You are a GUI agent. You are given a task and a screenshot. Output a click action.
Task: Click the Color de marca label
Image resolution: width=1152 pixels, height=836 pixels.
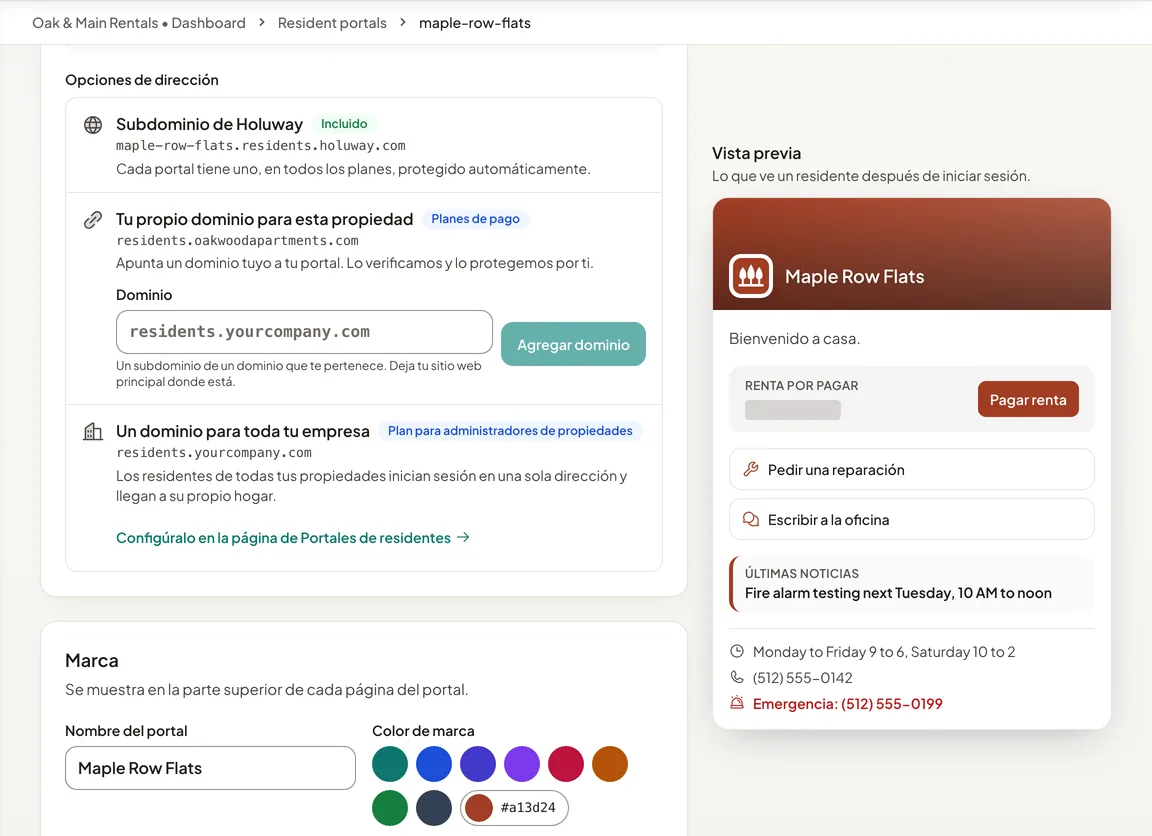click(x=423, y=731)
